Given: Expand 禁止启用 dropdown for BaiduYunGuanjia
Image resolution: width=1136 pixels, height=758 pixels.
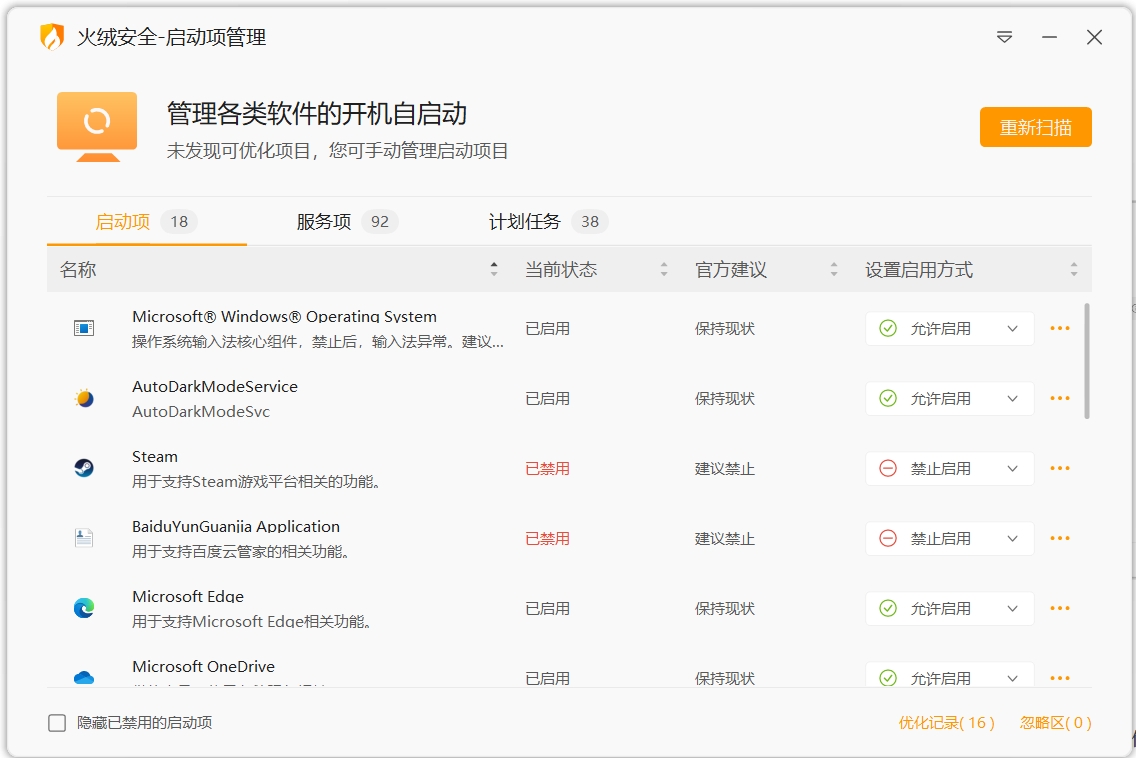Looking at the screenshot, I should pos(950,538).
